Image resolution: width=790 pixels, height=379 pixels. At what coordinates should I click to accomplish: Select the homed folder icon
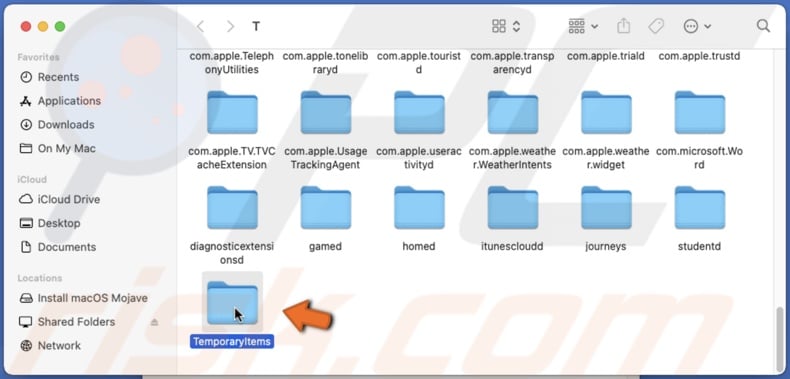419,208
